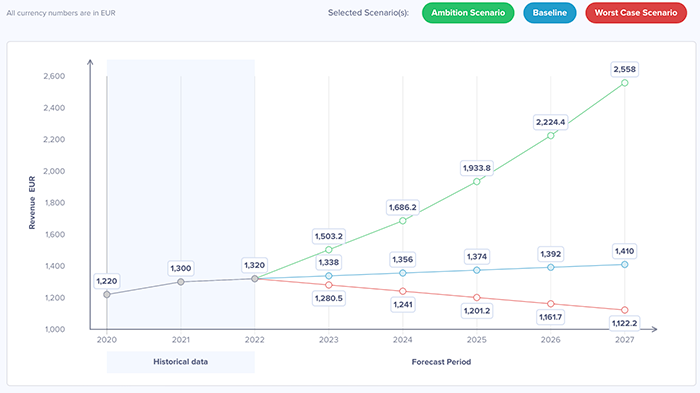The width and height of the screenshot is (700, 393).
Task: Select Worst Case 2025 point 1,201.2
Action: click(x=477, y=297)
